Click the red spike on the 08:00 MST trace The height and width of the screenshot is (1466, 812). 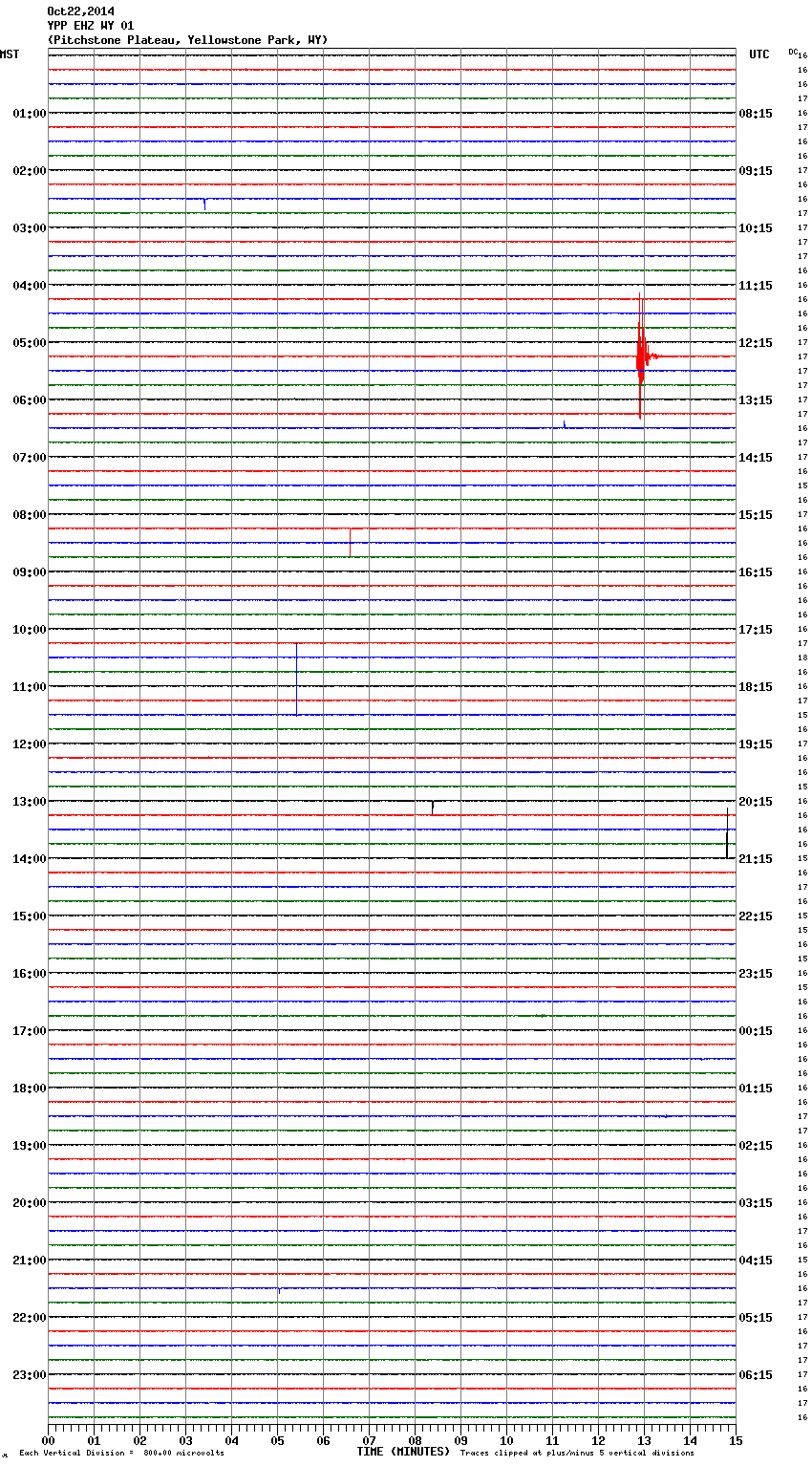coord(350,542)
